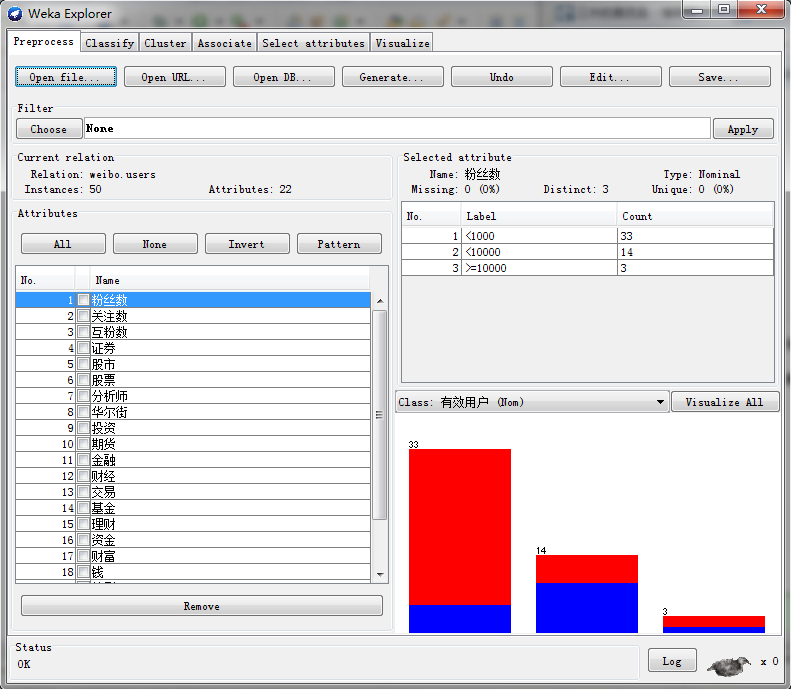Image resolution: width=791 pixels, height=689 pixels.
Task: Select the Preprocess tab
Action: point(43,41)
